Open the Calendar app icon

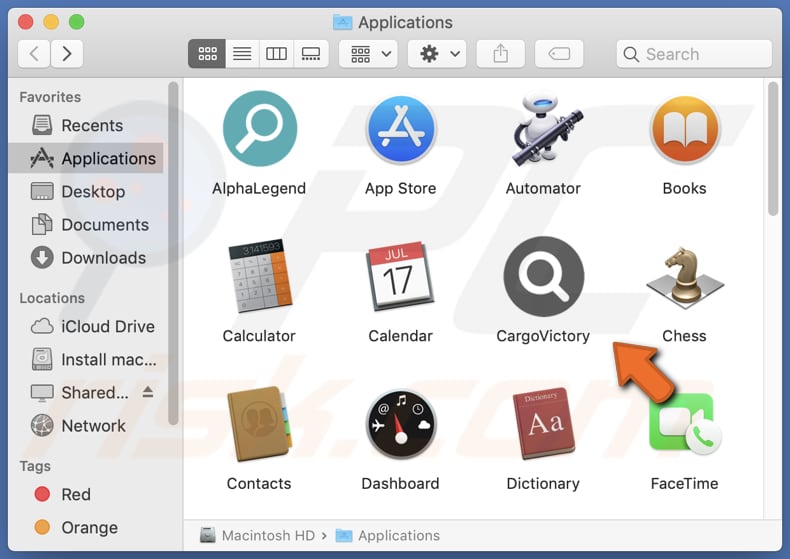(x=401, y=276)
